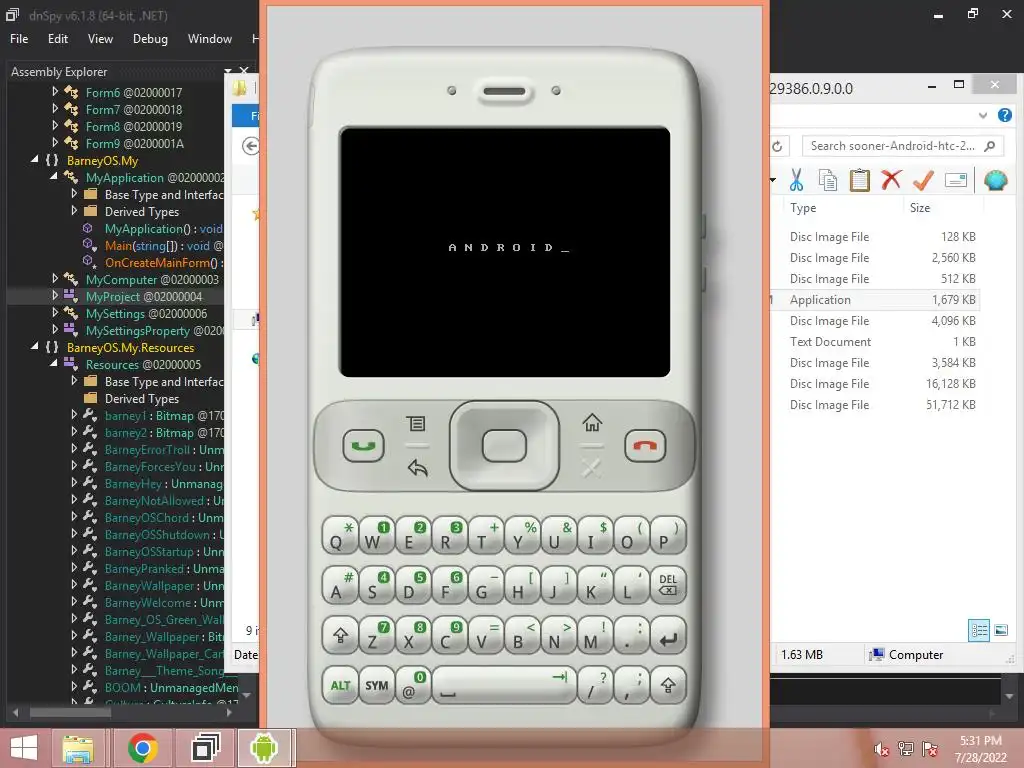Collapse the BarneyOS.My.Resources namespace node
The image size is (1024, 768).
pos(35,346)
